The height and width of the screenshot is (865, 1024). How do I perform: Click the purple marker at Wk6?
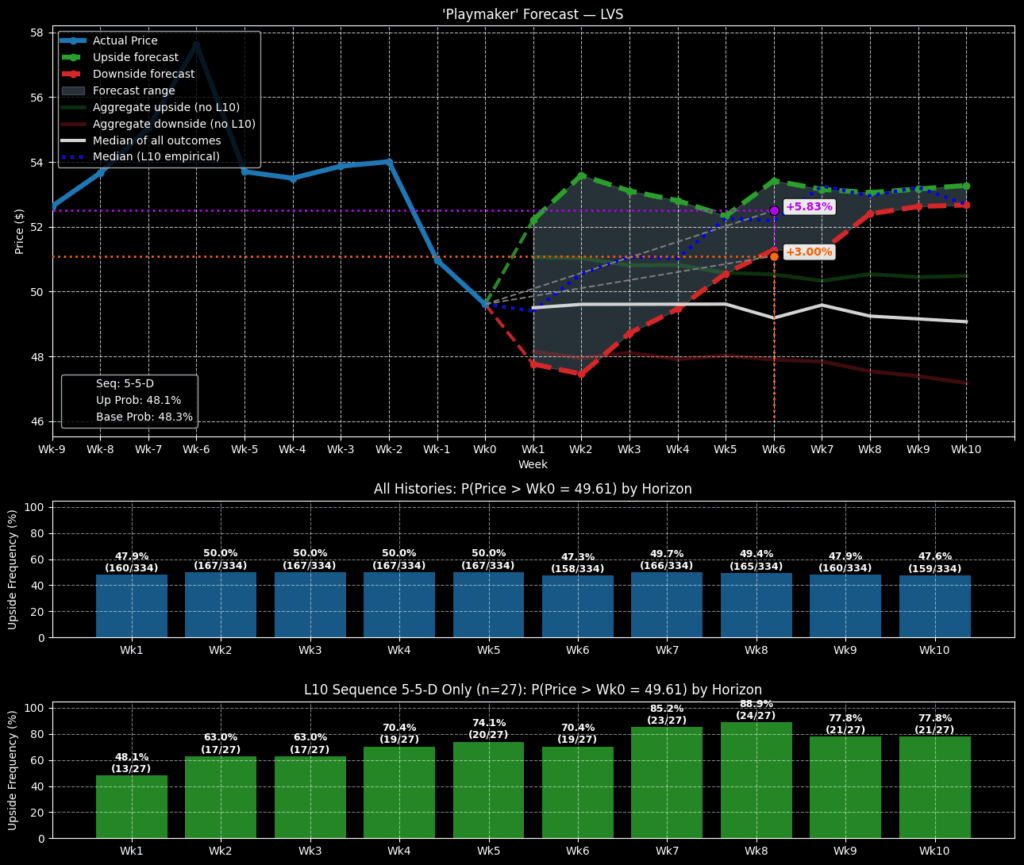point(774,210)
